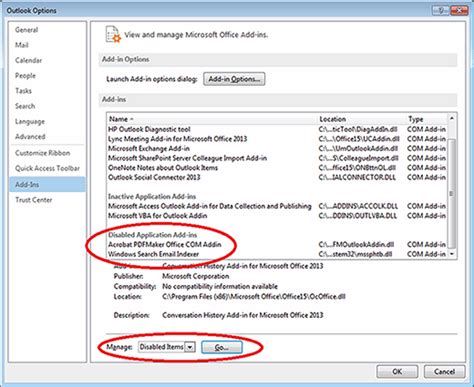Click the Cancel button
This screenshot has width=474, height=387.
[444, 371]
